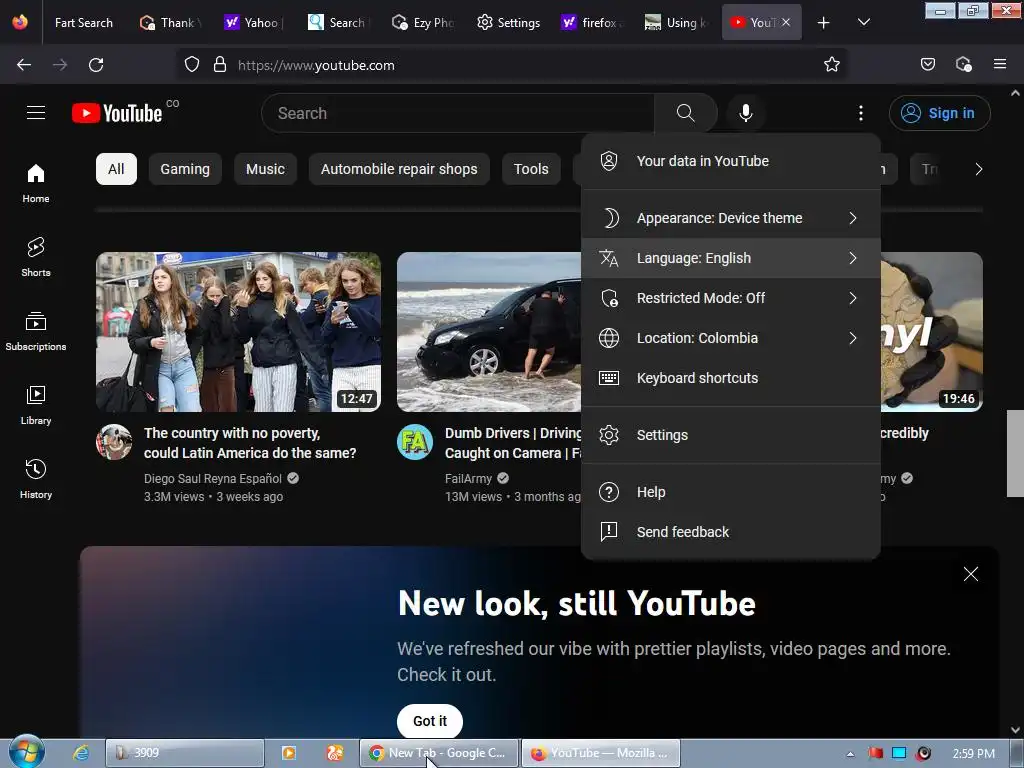
Task: Click the page vertical scrollbar thumb
Action: 1015,453
